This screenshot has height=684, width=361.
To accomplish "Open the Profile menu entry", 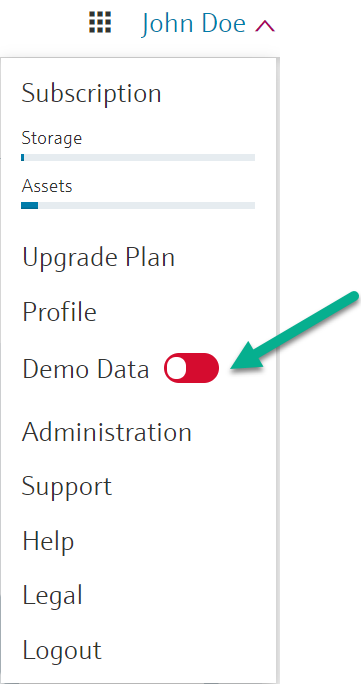I will coord(59,312).
